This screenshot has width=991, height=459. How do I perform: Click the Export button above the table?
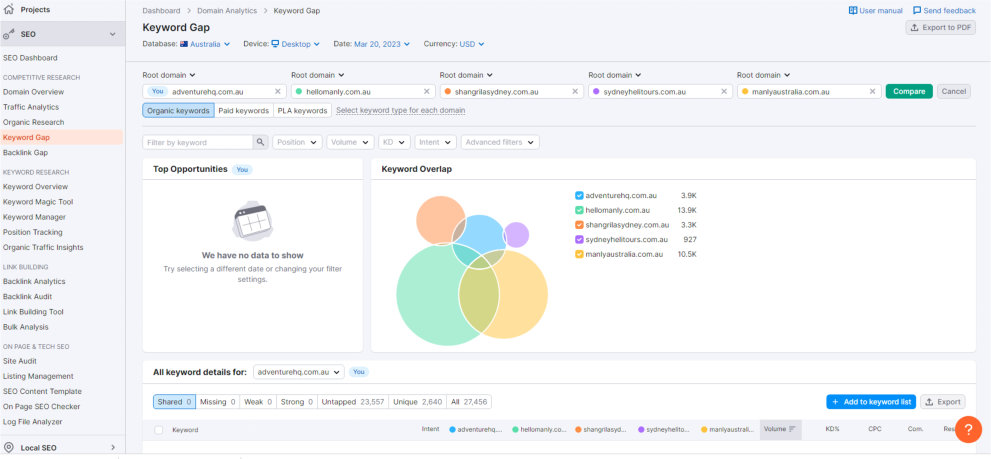942,402
